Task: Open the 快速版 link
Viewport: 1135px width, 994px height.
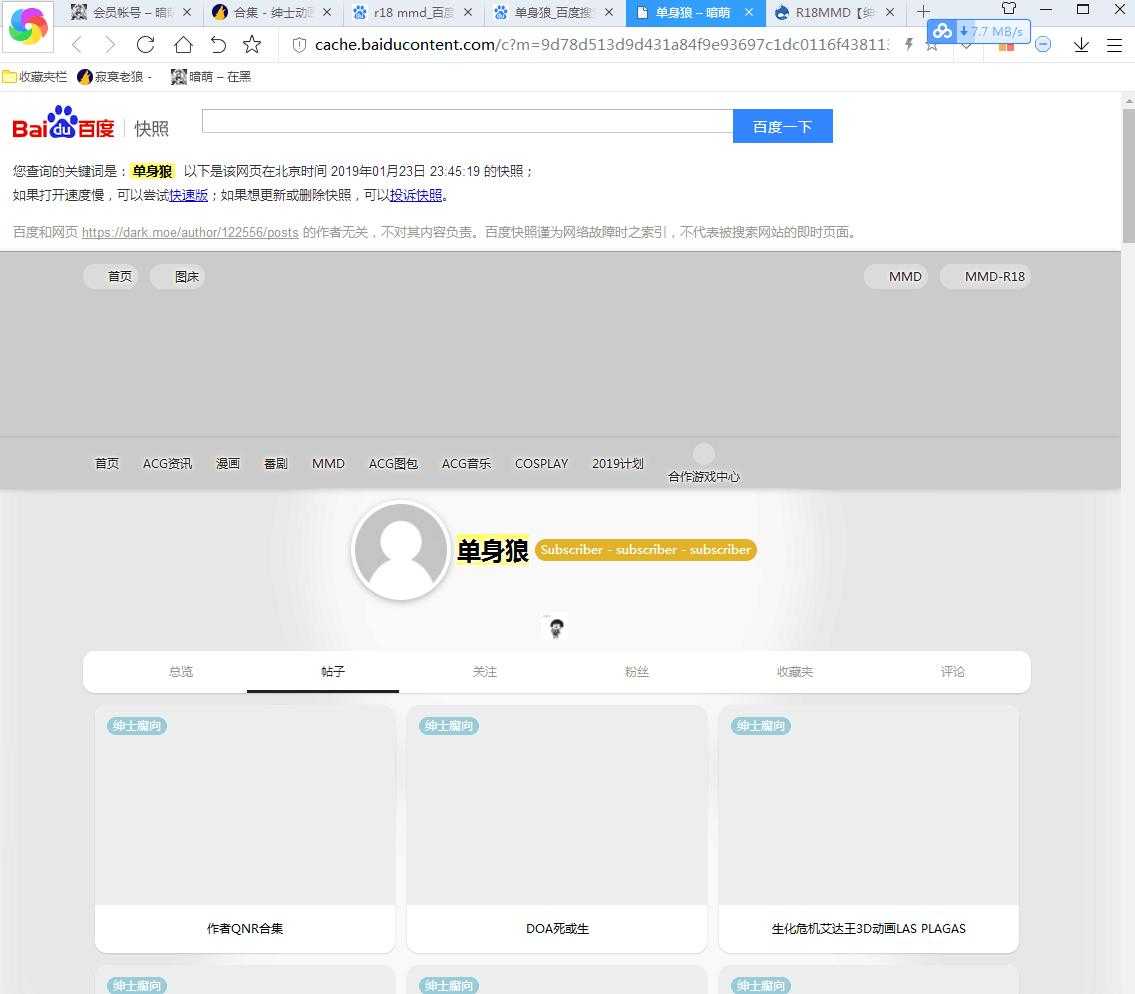Action: point(188,195)
